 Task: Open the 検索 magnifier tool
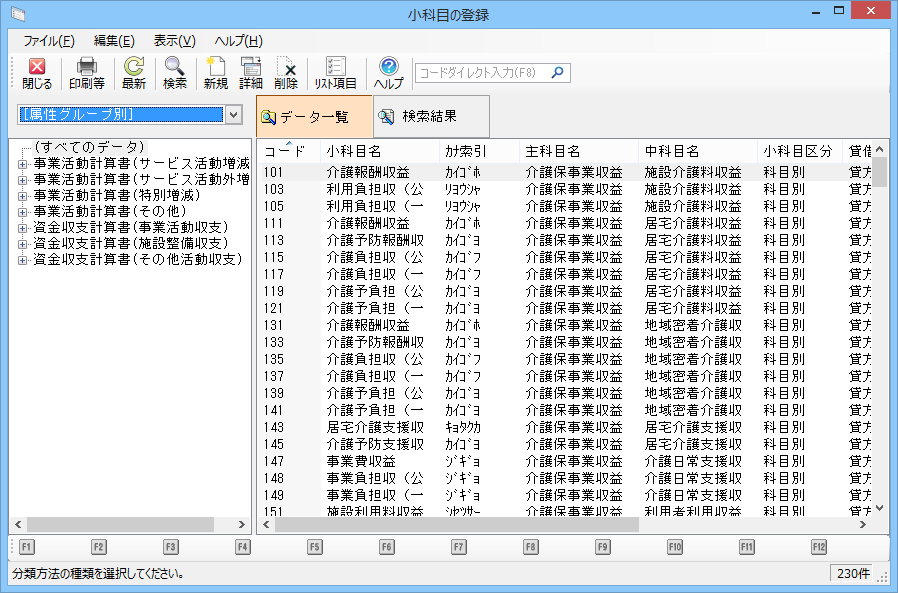click(175, 68)
